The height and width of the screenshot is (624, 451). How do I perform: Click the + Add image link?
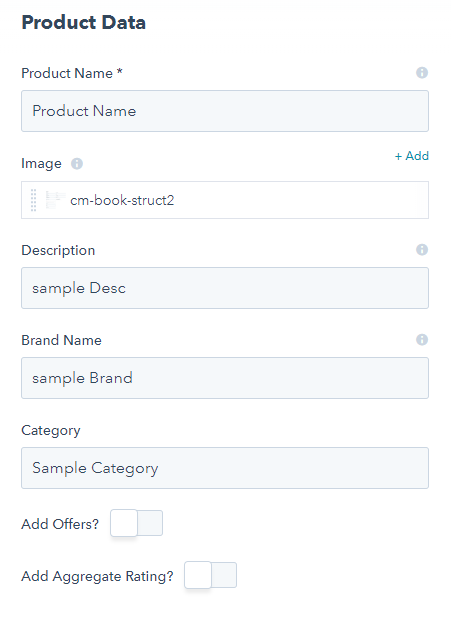pos(412,156)
